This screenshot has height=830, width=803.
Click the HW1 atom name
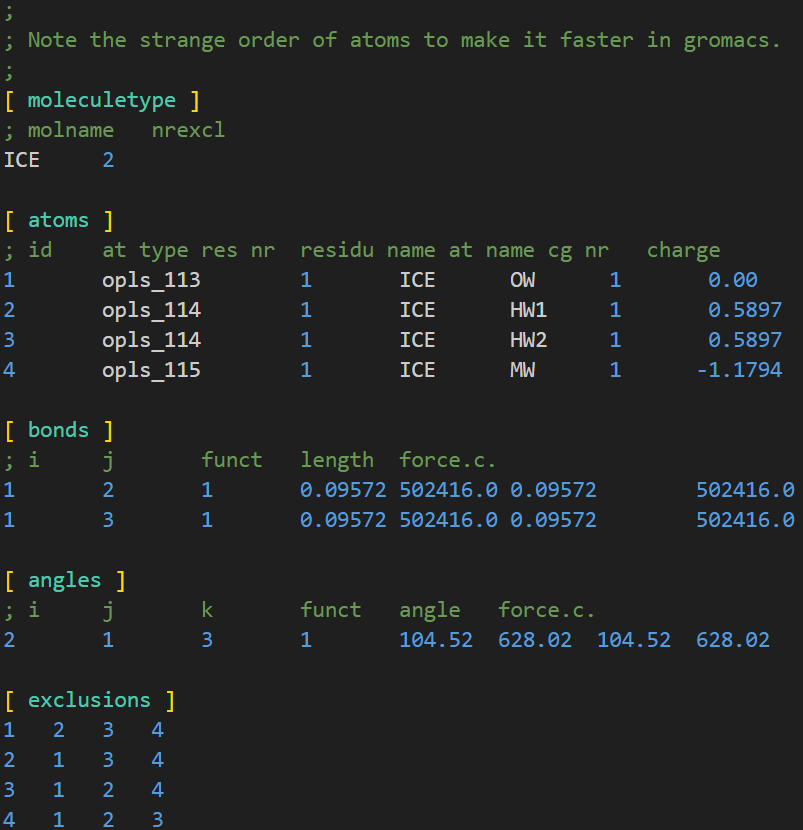click(x=528, y=310)
